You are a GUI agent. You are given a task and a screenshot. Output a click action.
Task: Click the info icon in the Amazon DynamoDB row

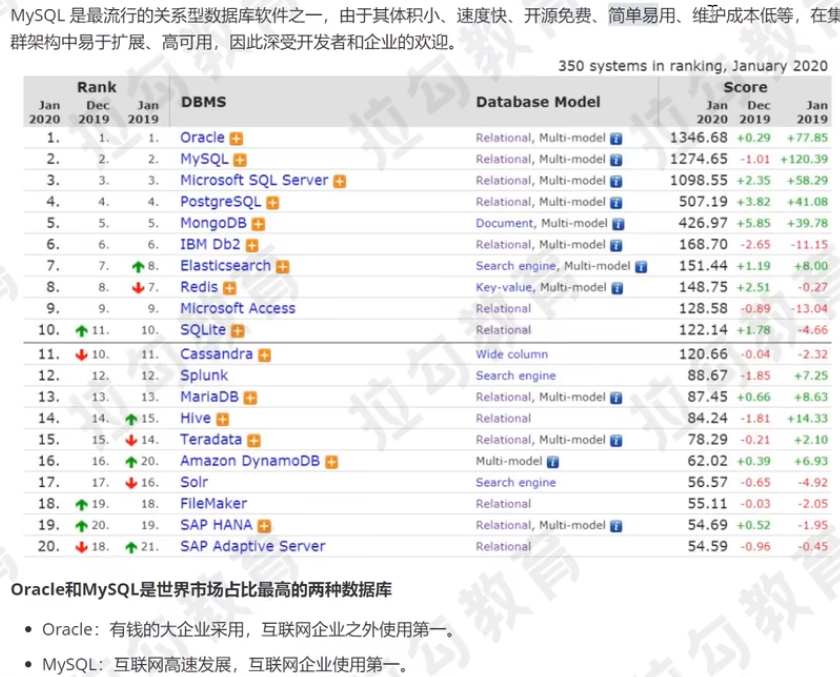click(553, 462)
